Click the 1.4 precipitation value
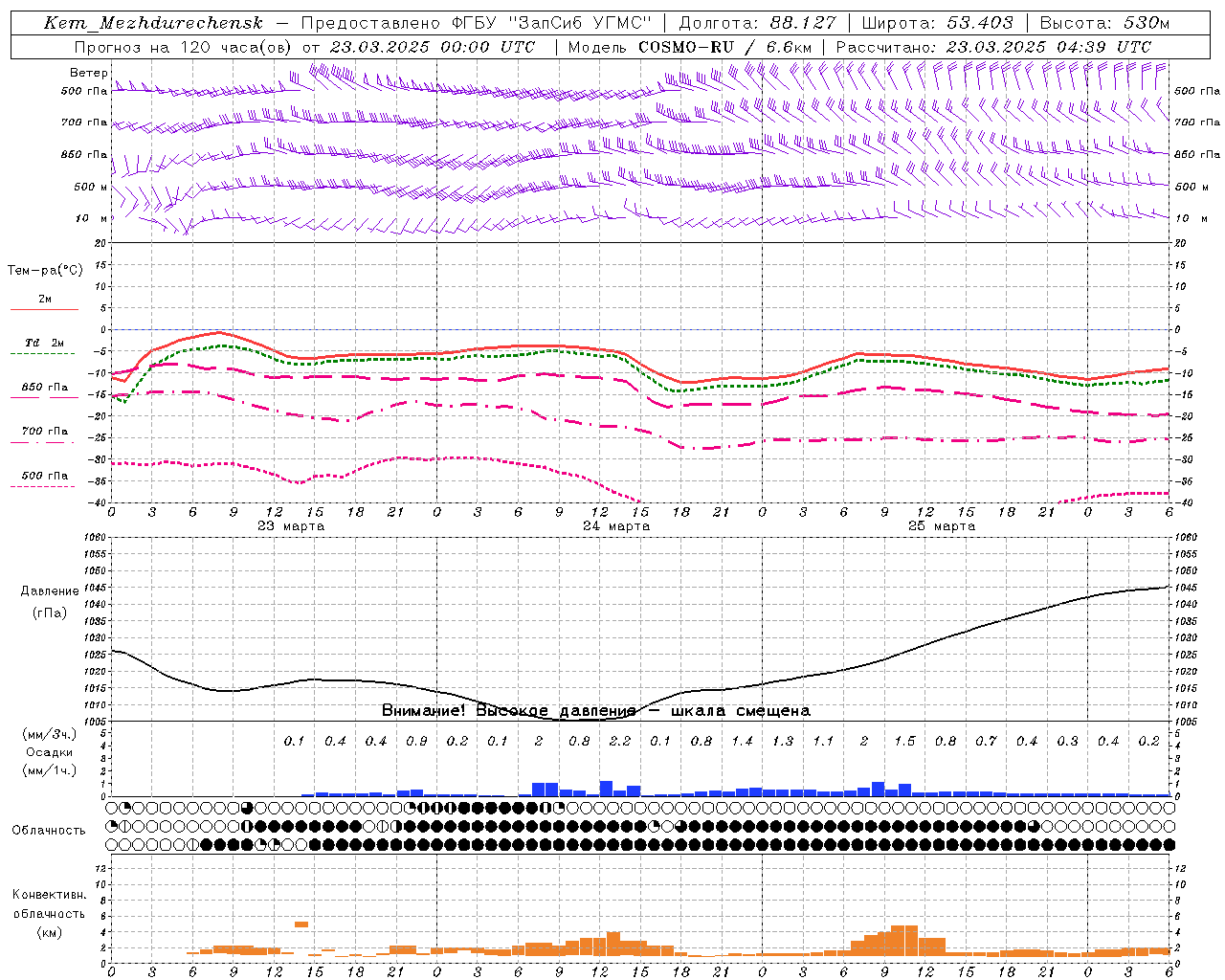Viewport: 1225px width, 980px height. (x=742, y=742)
